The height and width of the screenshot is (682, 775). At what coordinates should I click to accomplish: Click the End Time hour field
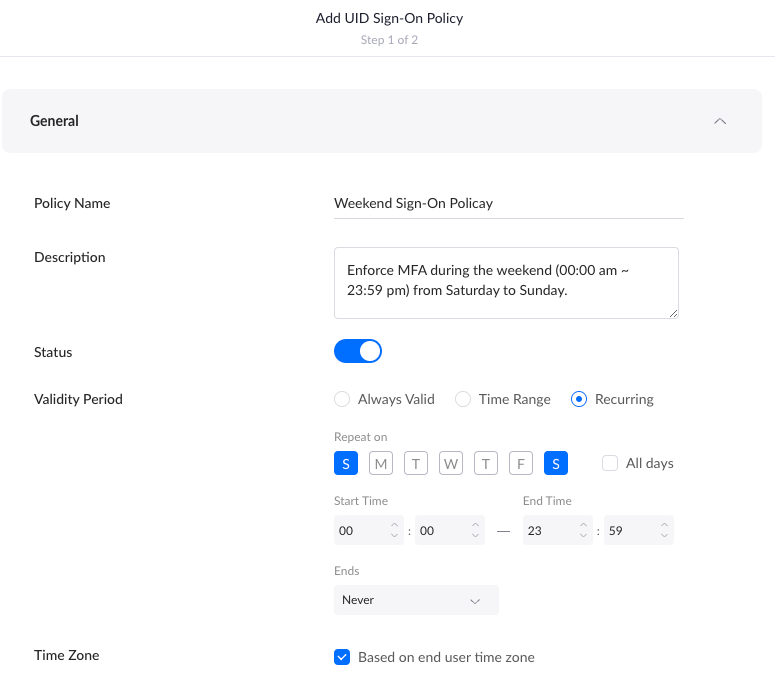click(x=546, y=531)
